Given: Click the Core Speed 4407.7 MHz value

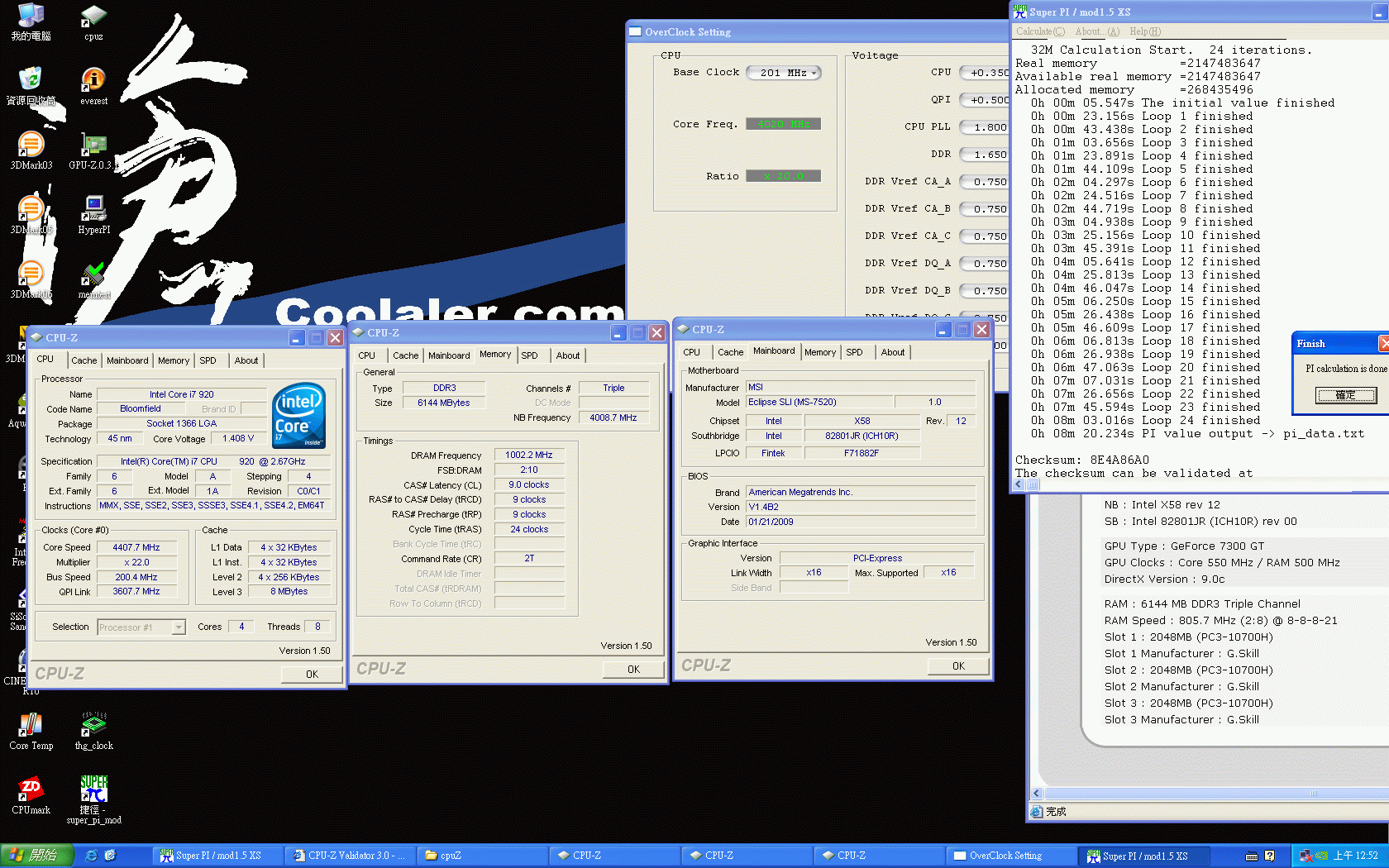Looking at the screenshot, I should click(136, 547).
